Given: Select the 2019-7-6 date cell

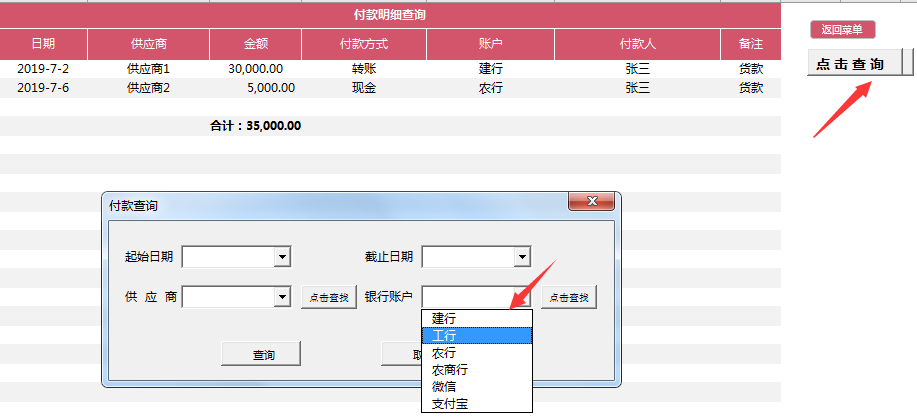Looking at the screenshot, I should 43,88.
